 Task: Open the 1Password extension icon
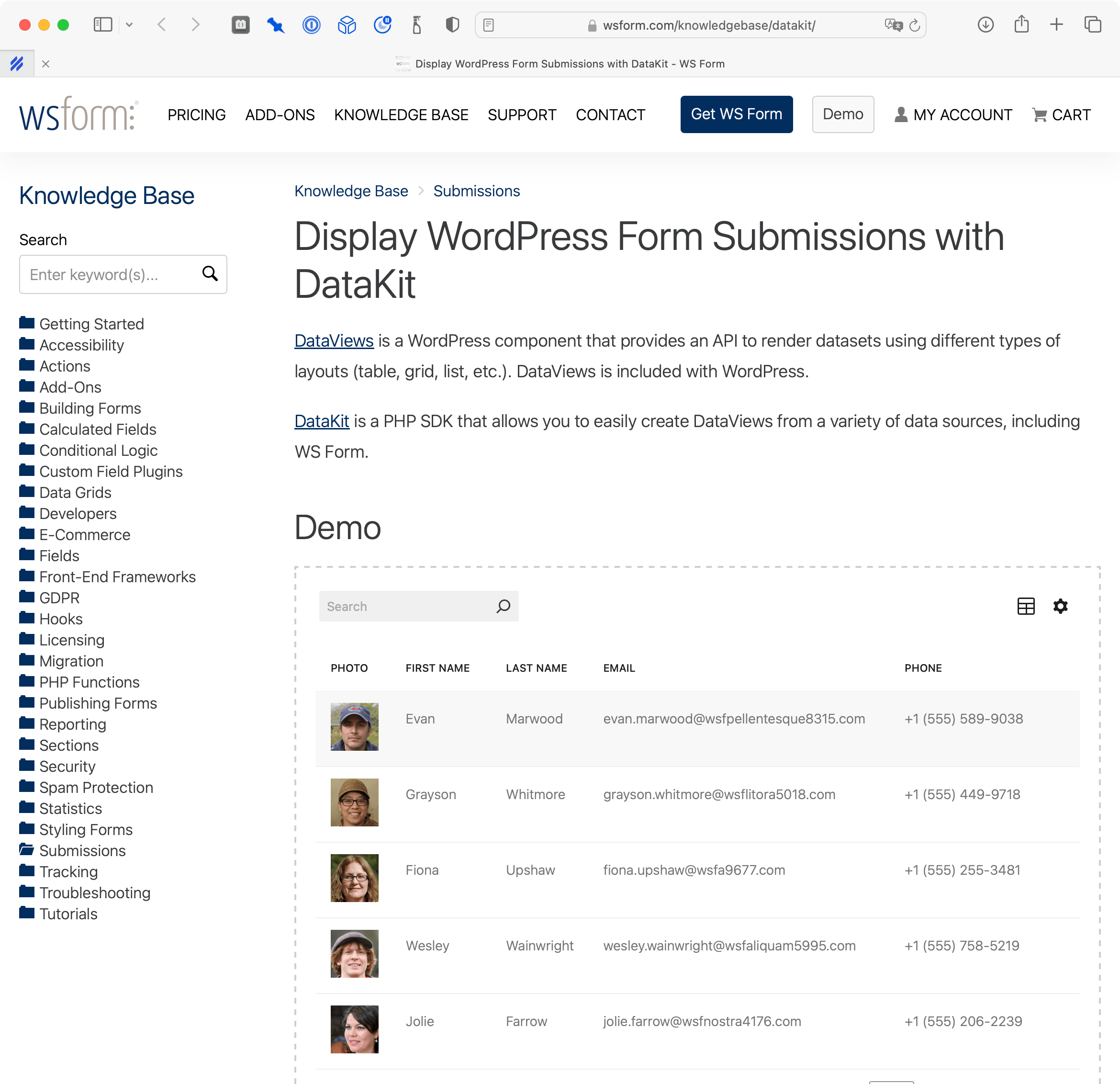click(x=312, y=24)
